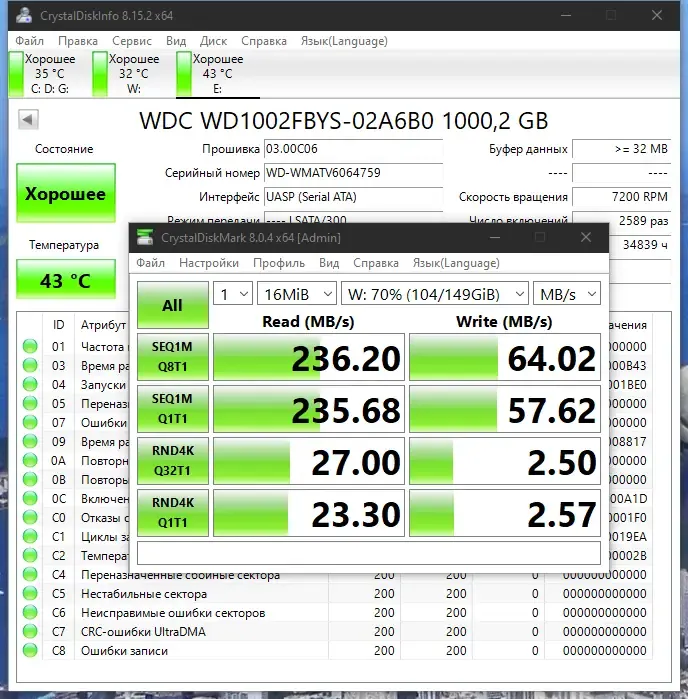This screenshot has width=688, height=699.
Task: Click status circle for attribute 04
Action: 30,384
